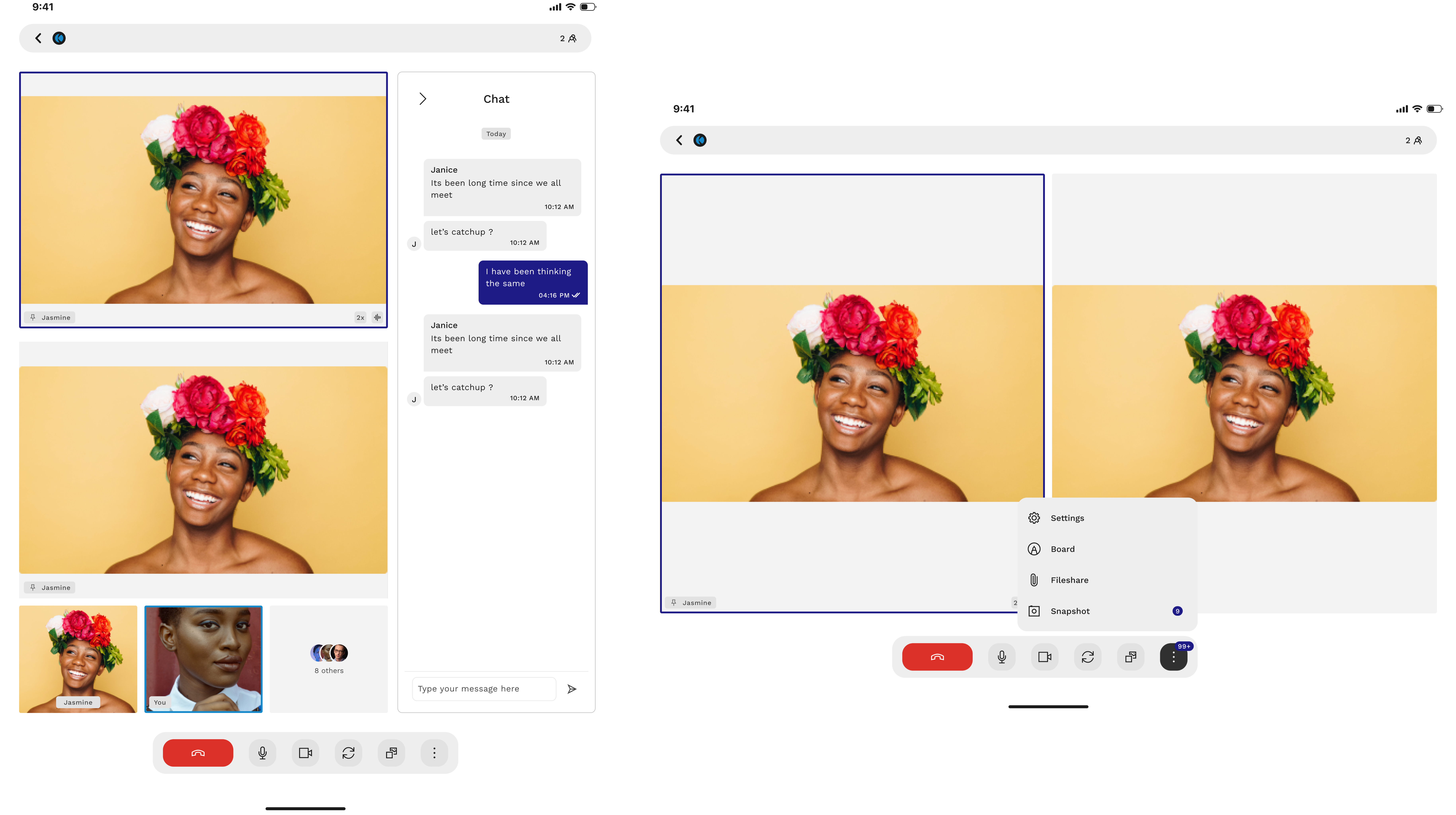
Task: Toggle microphone in right call toolbar
Action: point(1002,657)
